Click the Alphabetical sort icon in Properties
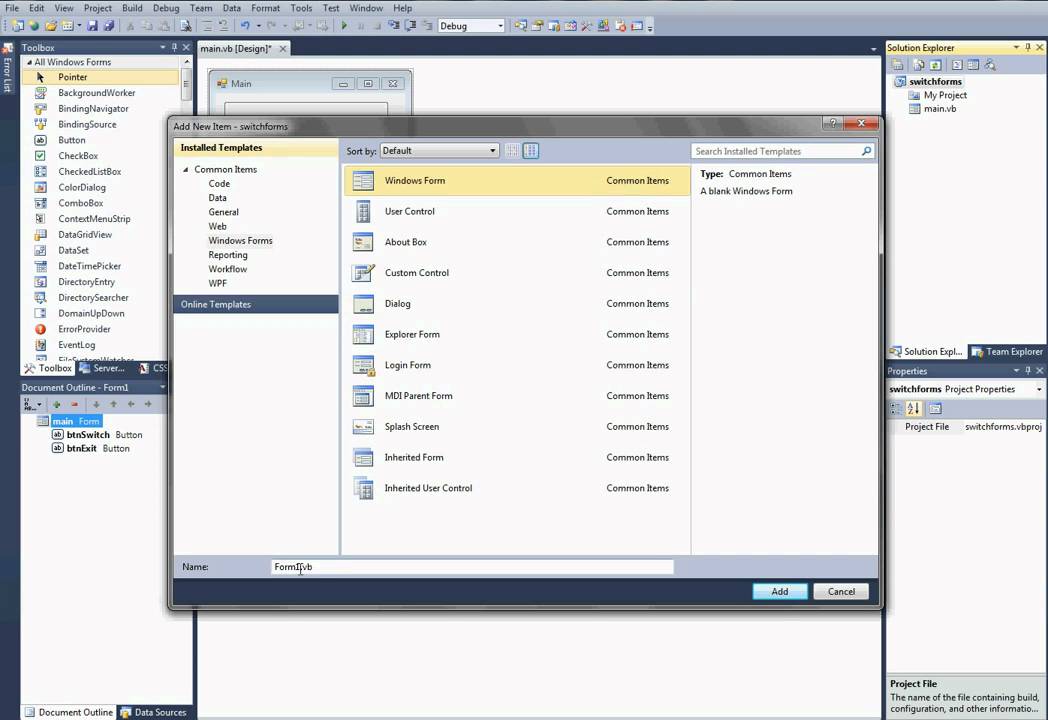This screenshot has height=720, width=1048. [x=914, y=408]
